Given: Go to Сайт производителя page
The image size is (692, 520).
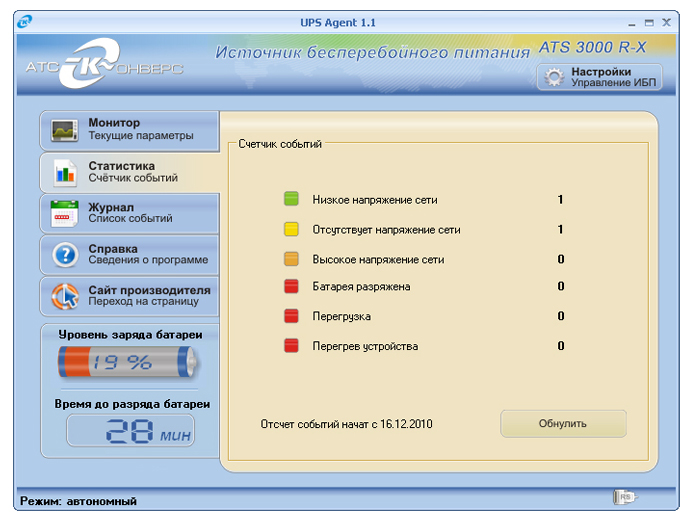Looking at the screenshot, I should 130,297.
